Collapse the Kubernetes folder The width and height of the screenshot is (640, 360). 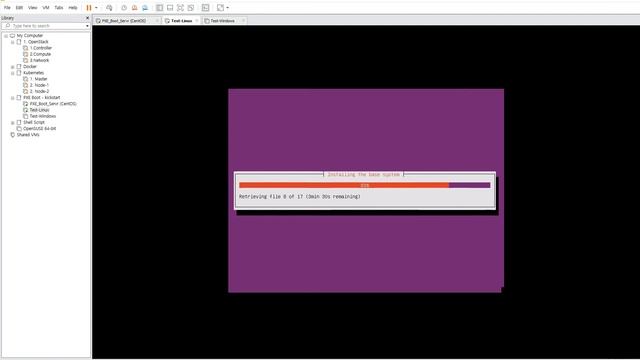(x=13, y=73)
